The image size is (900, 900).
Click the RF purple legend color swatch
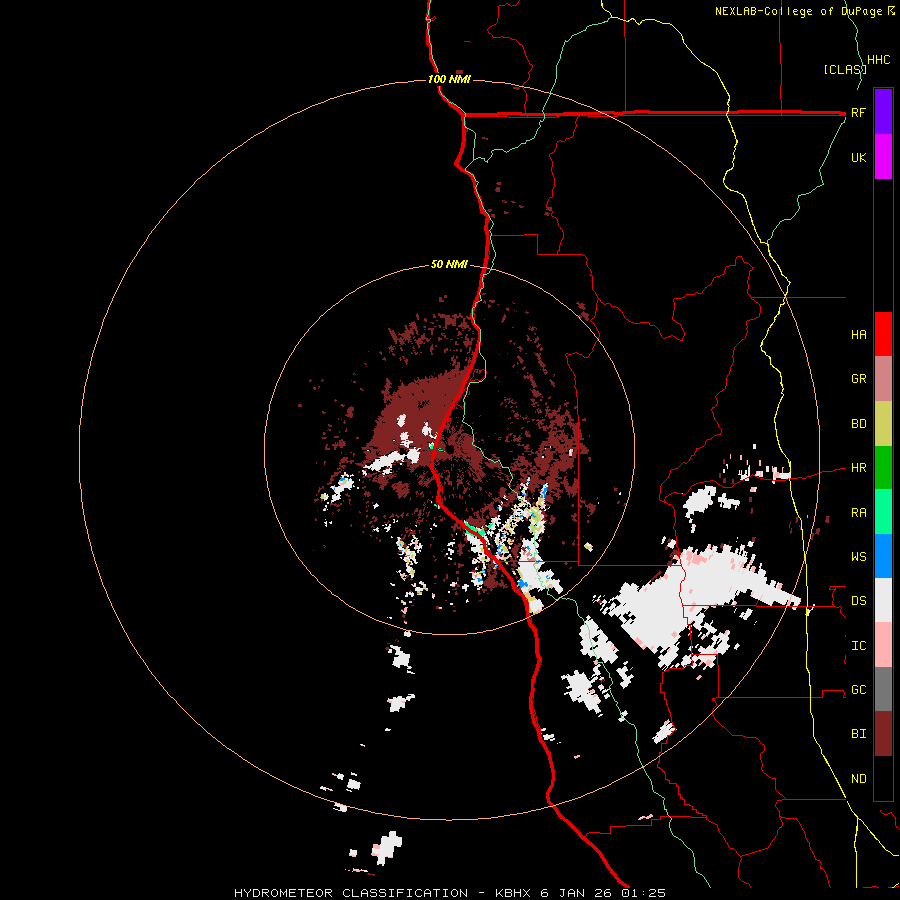(x=883, y=111)
